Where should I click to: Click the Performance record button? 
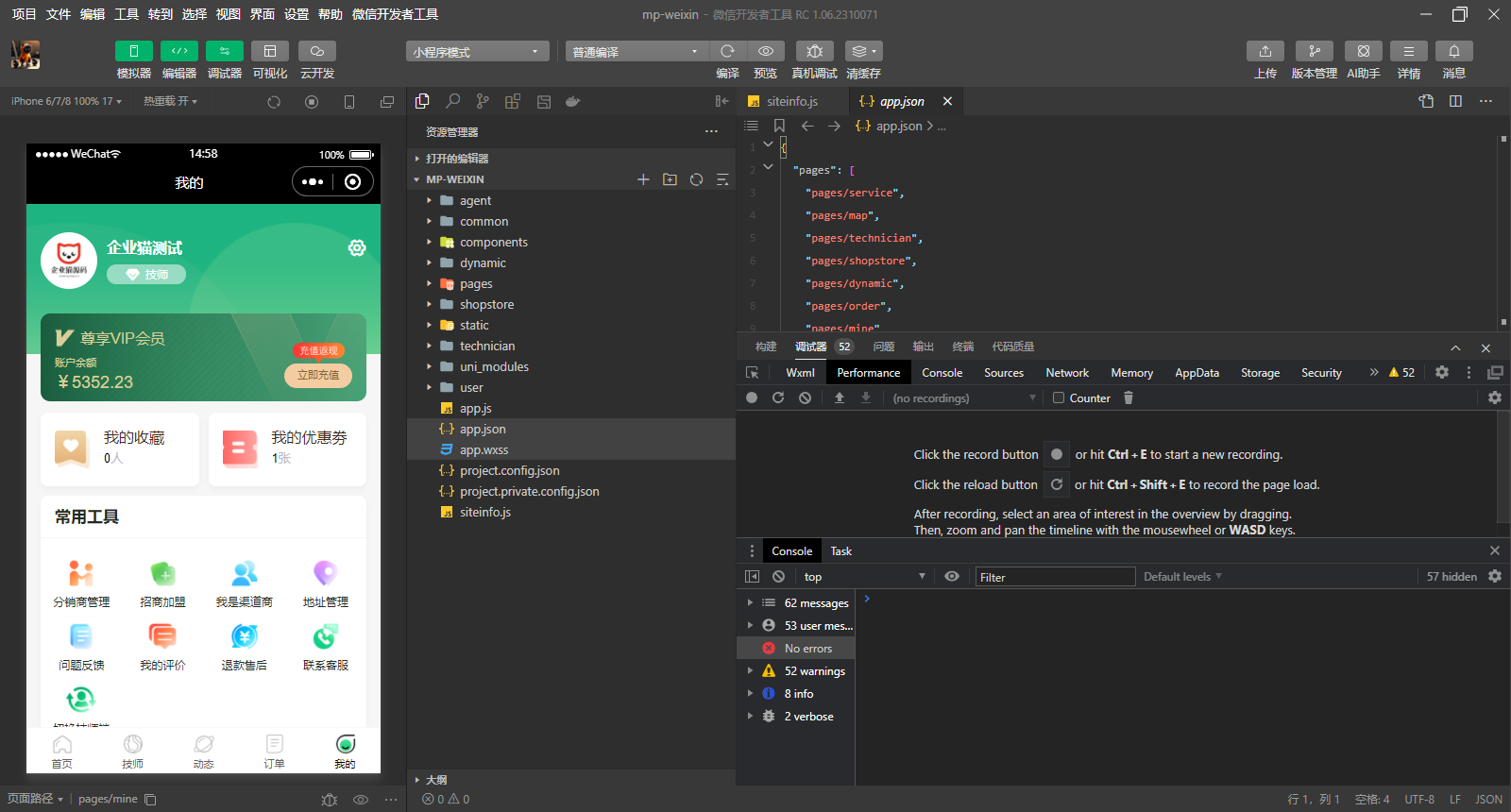752,398
